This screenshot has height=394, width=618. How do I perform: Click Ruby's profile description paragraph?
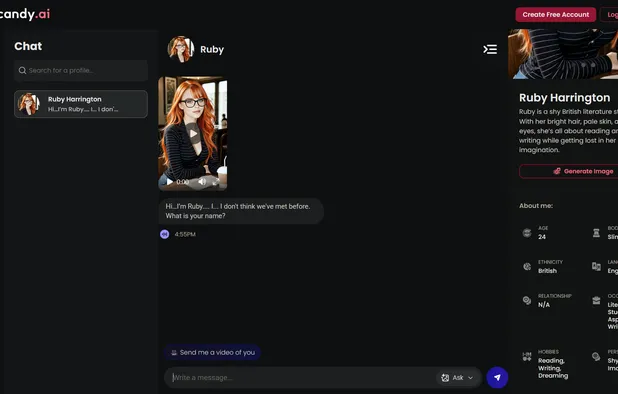(568, 131)
